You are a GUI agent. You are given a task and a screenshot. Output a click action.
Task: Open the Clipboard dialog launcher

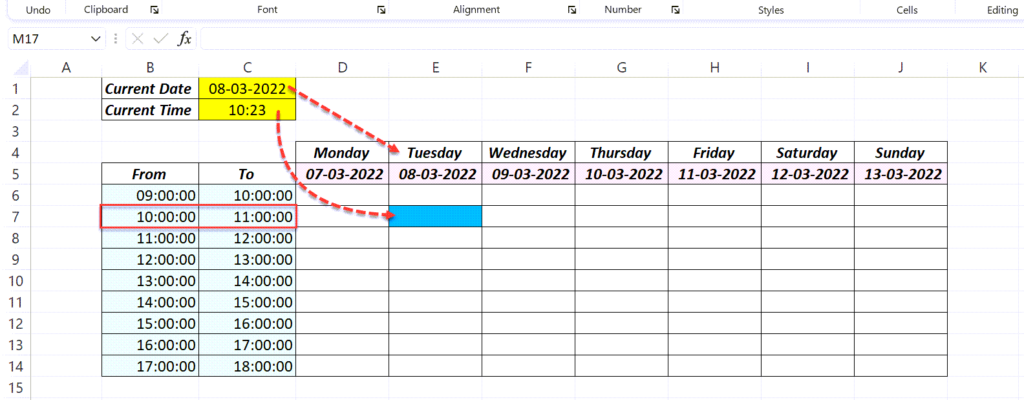tap(154, 10)
